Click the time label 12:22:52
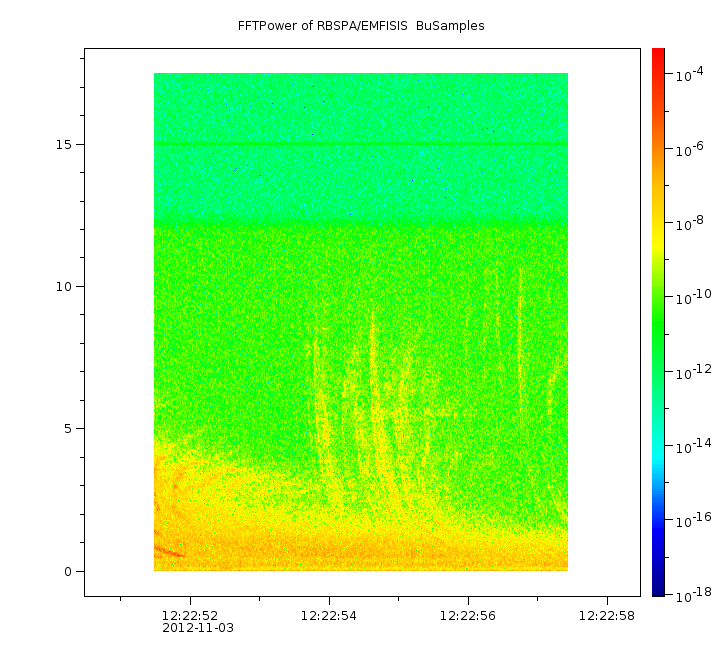The width and height of the screenshot is (724, 656). click(x=190, y=615)
